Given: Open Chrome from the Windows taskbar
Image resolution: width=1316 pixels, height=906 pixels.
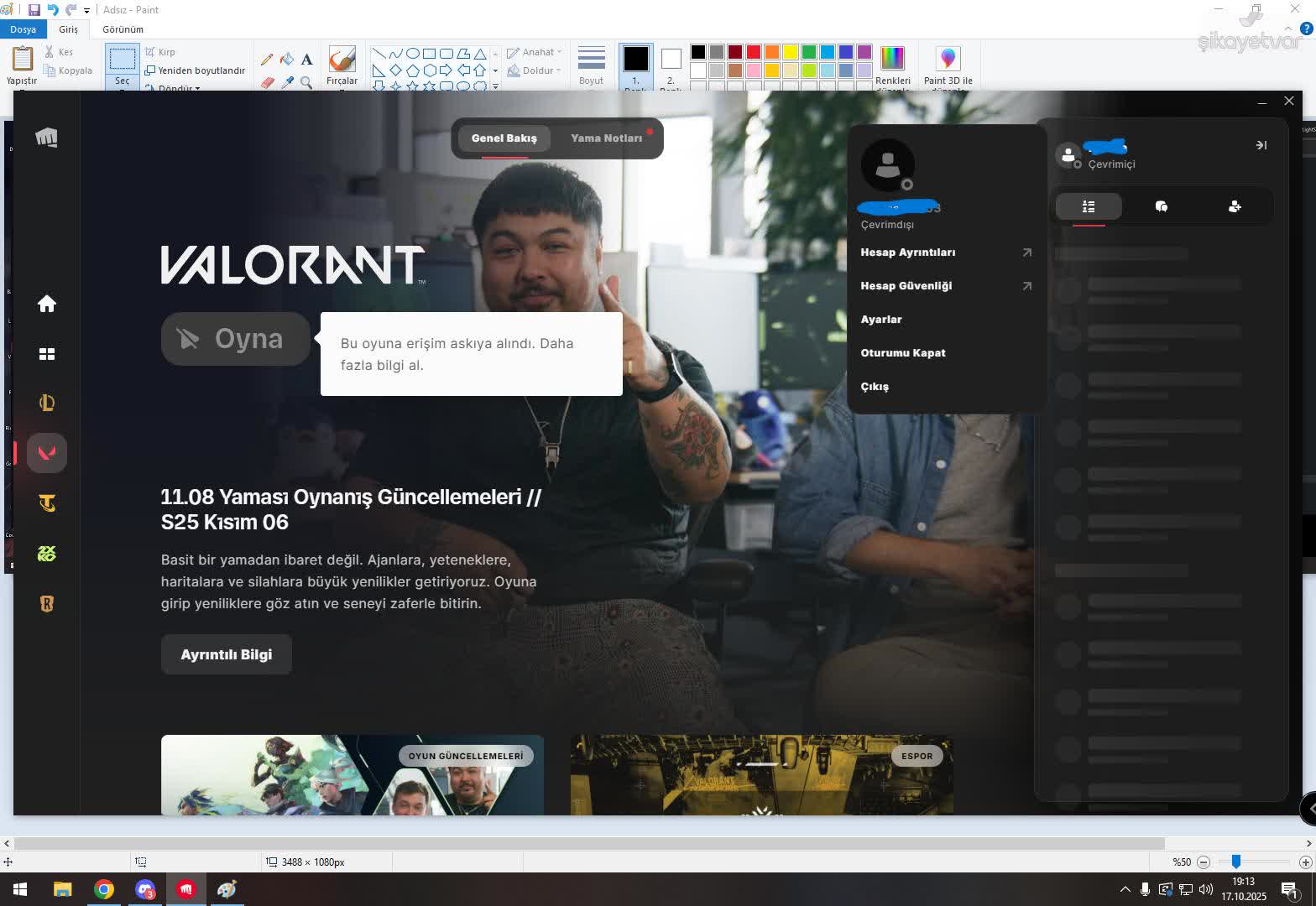Looking at the screenshot, I should [x=104, y=889].
